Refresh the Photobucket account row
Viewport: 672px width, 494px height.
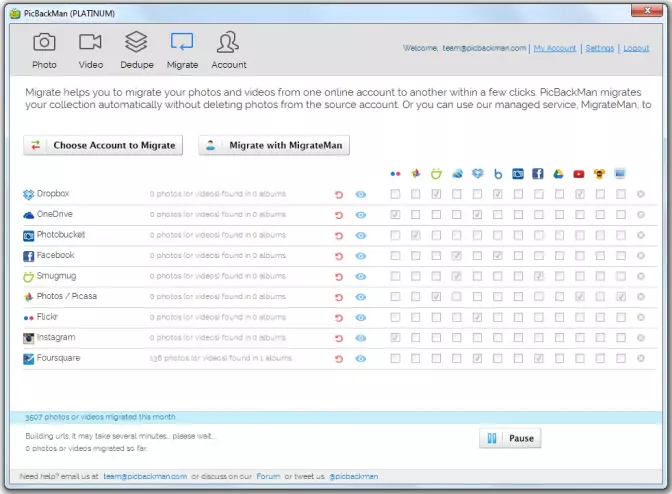pyautogui.click(x=339, y=236)
